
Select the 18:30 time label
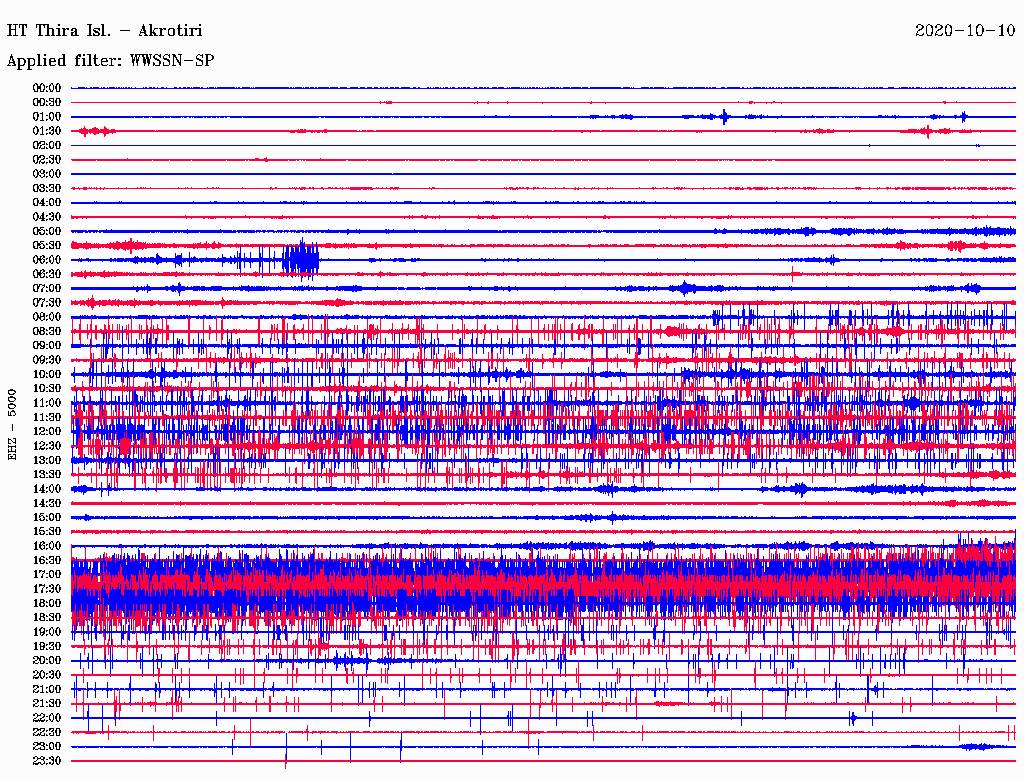click(46, 618)
